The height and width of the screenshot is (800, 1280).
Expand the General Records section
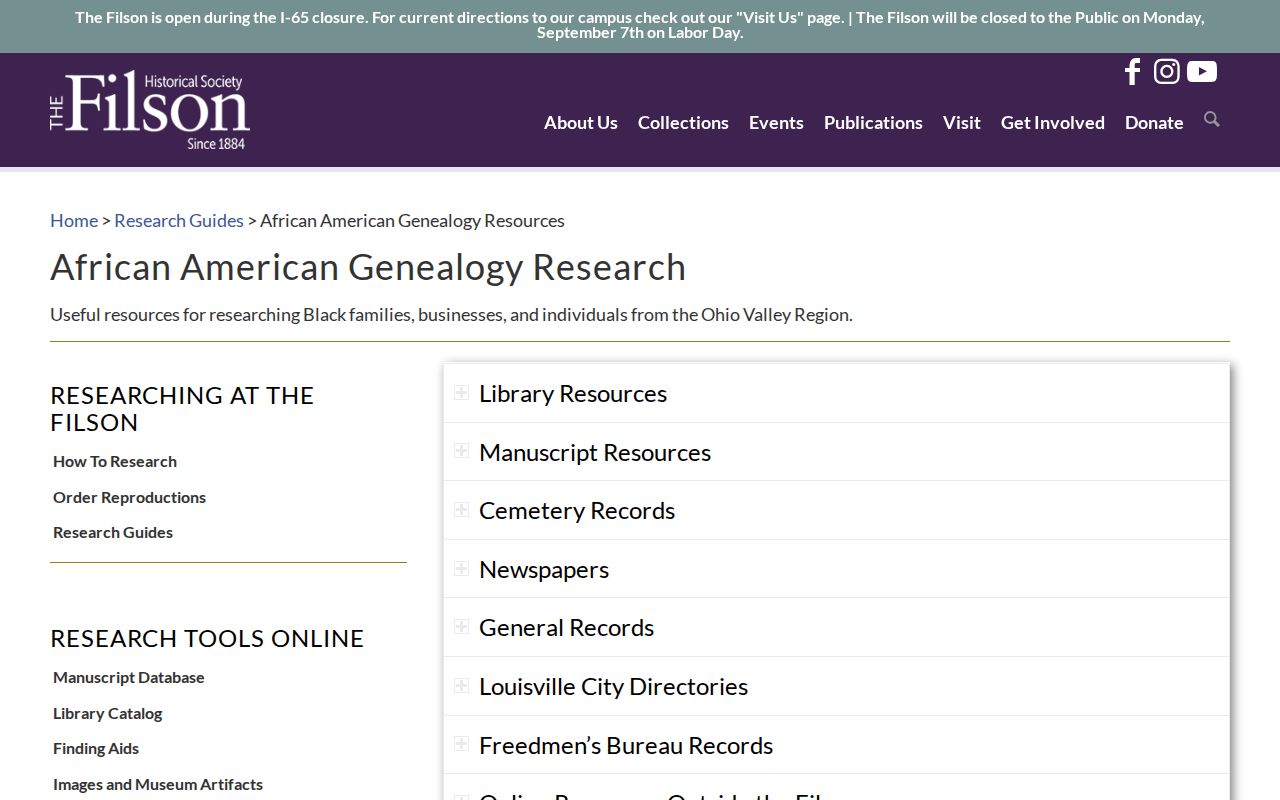click(836, 627)
